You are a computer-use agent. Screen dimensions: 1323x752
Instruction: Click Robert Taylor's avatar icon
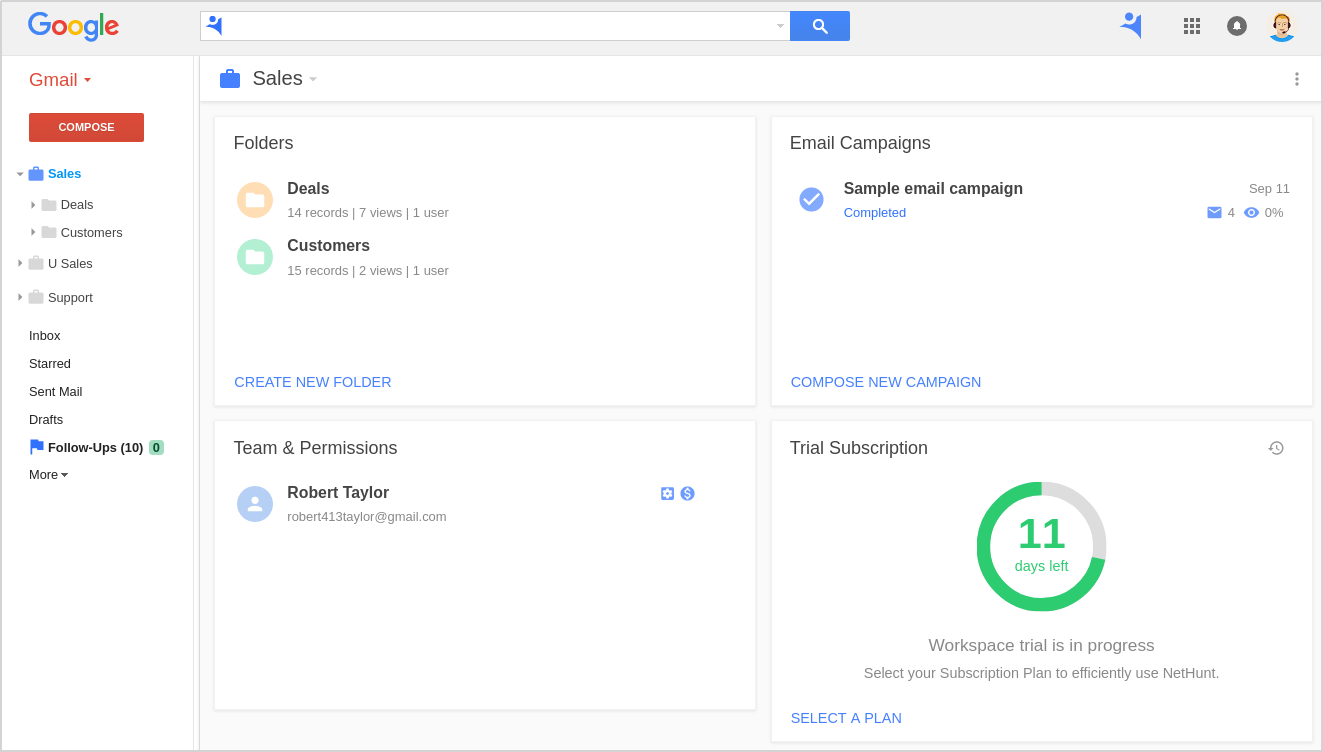(x=255, y=504)
